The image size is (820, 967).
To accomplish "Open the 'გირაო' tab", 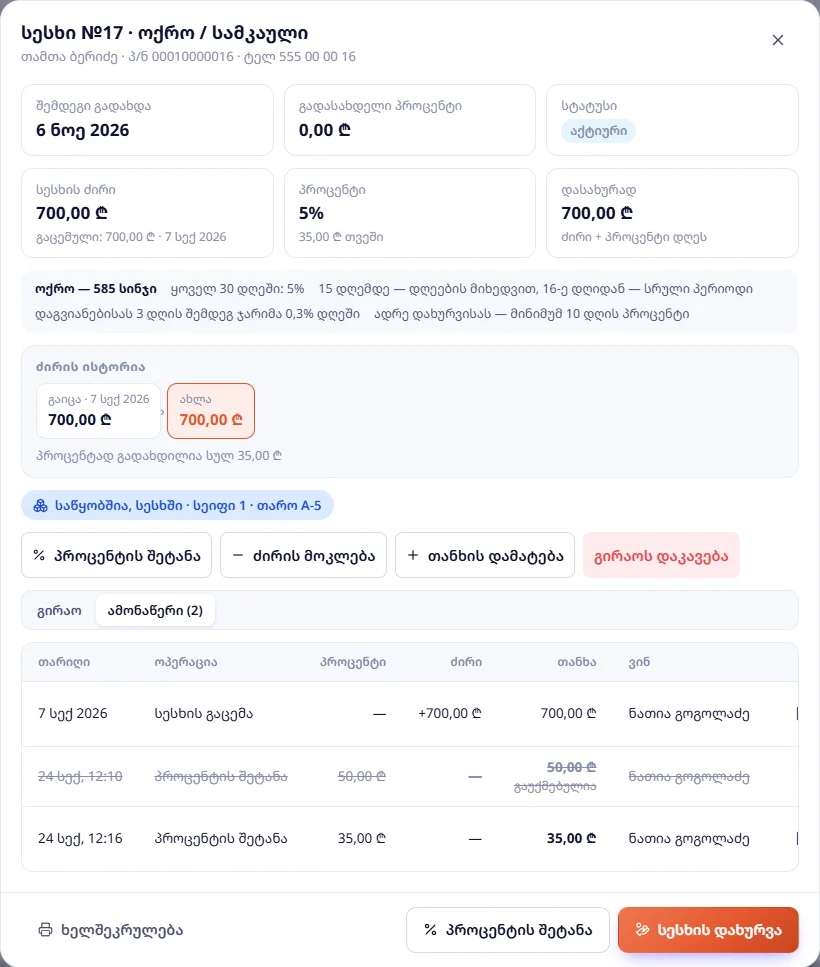I will pos(59,611).
